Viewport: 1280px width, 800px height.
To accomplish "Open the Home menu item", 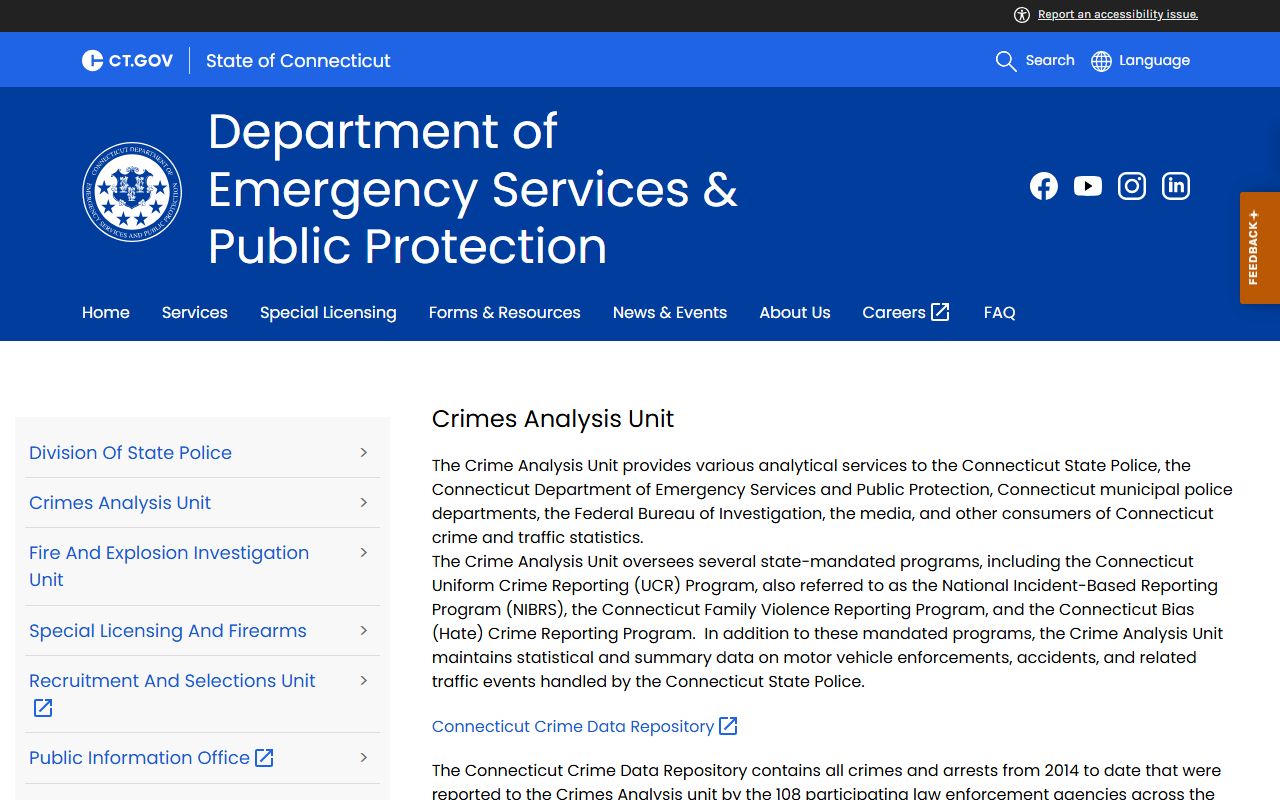I will 106,312.
